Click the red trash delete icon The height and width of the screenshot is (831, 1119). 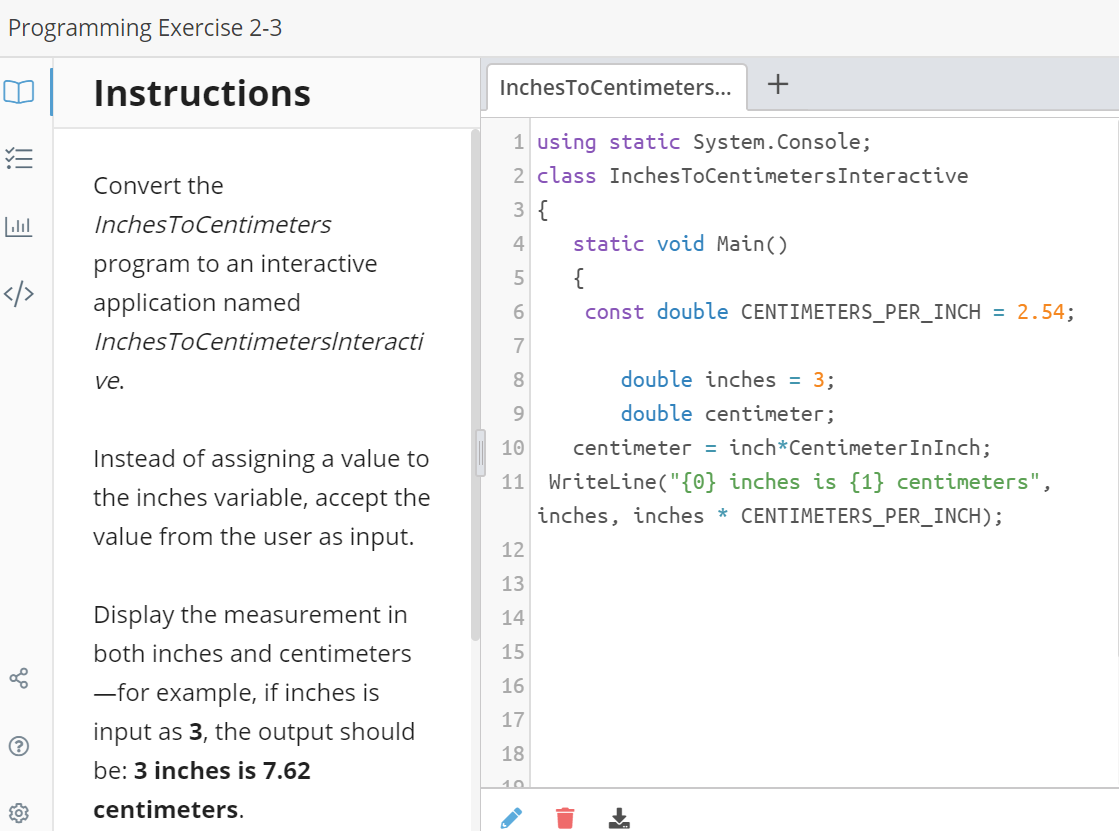click(x=565, y=817)
